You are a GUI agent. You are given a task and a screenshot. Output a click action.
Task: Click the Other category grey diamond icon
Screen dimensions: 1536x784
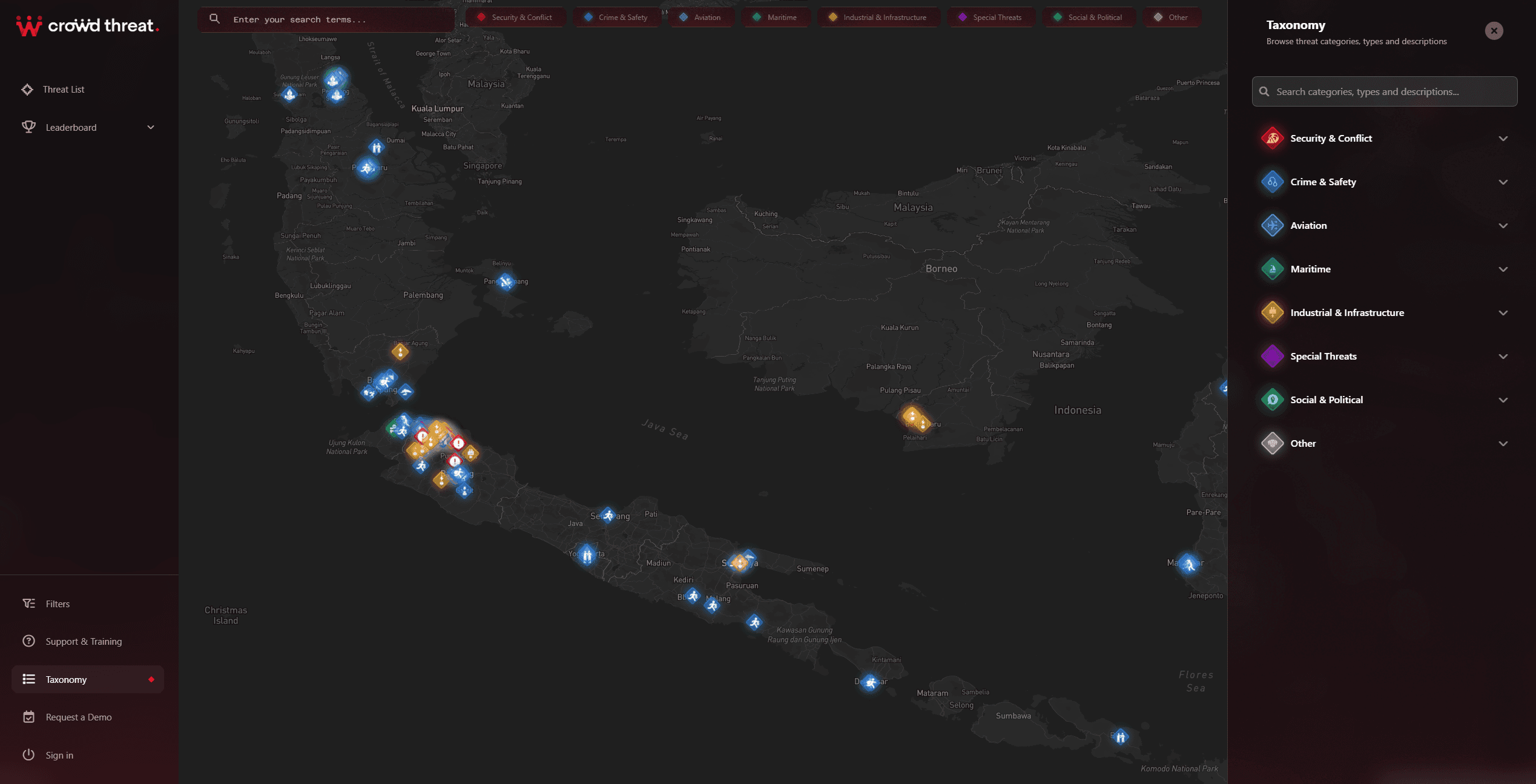(x=1273, y=444)
